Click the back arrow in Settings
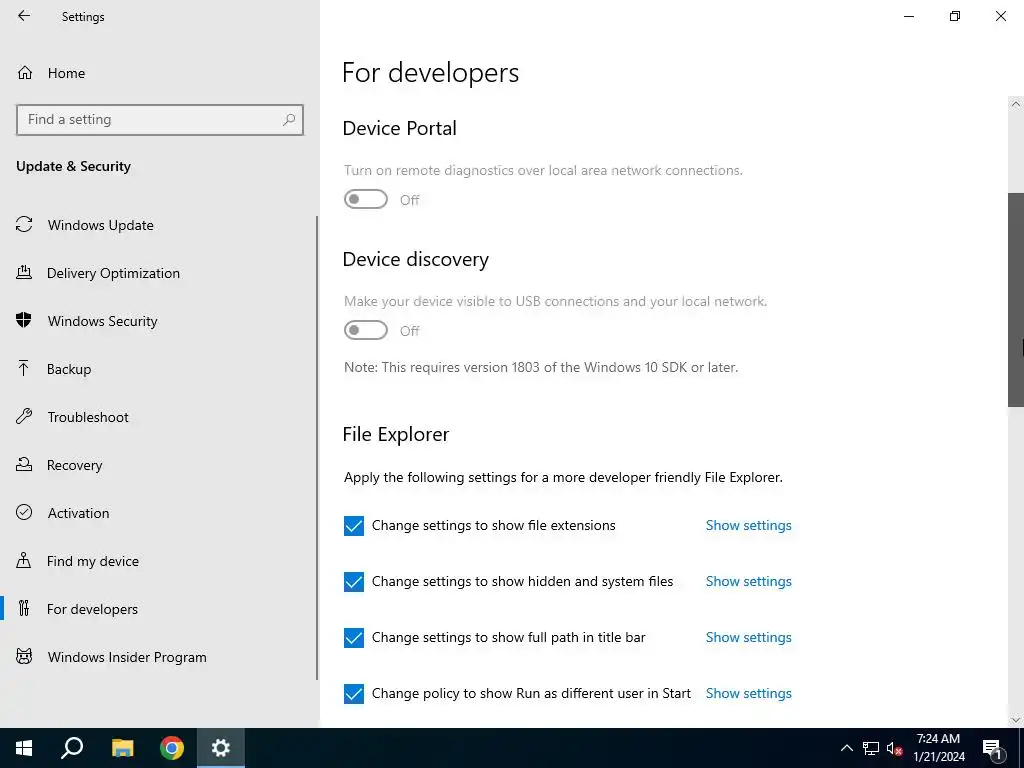Viewport: 1024px width, 768px height. (24, 16)
